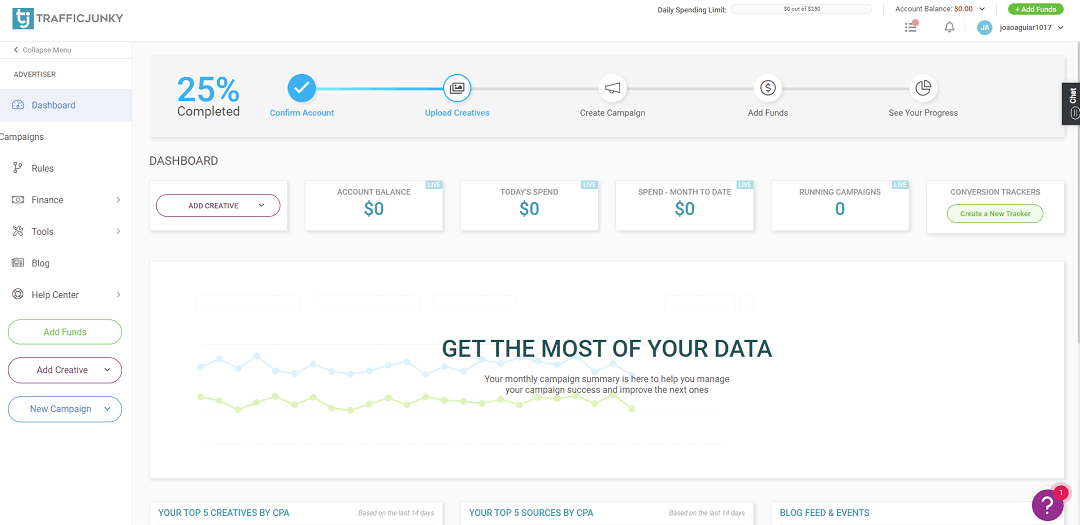Screen dimensions: 1080x525
Task: Open the ADD CREATIVE dropdown on dashboard
Action: click(x=218, y=205)
